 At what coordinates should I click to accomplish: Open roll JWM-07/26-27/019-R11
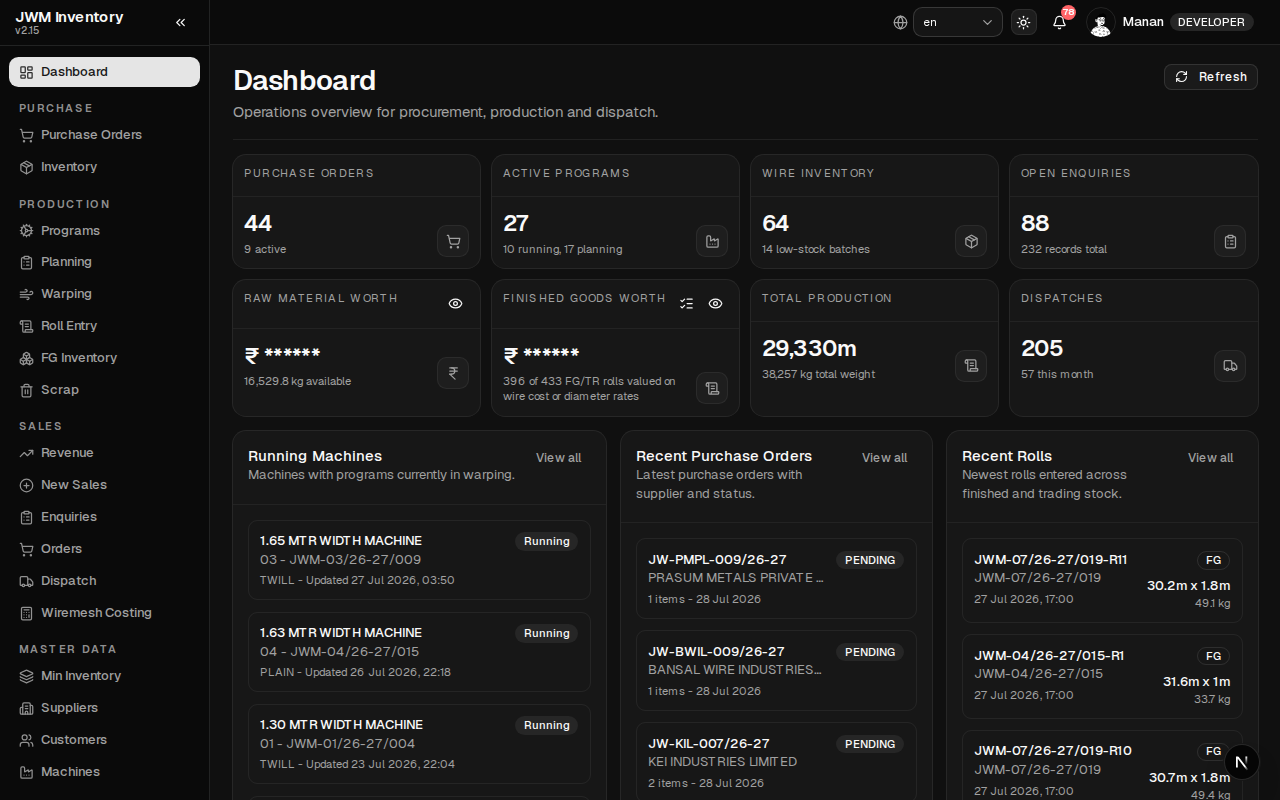tap(1102, 580)
